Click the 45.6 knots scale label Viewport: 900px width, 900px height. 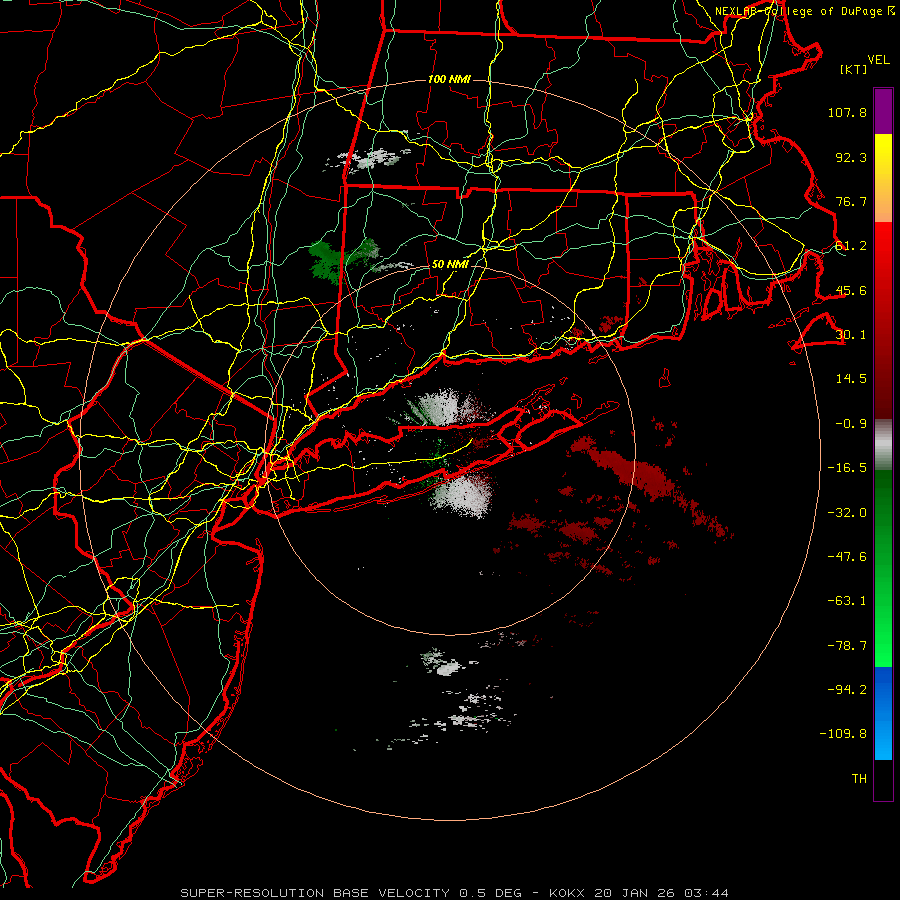click(851, 290)
